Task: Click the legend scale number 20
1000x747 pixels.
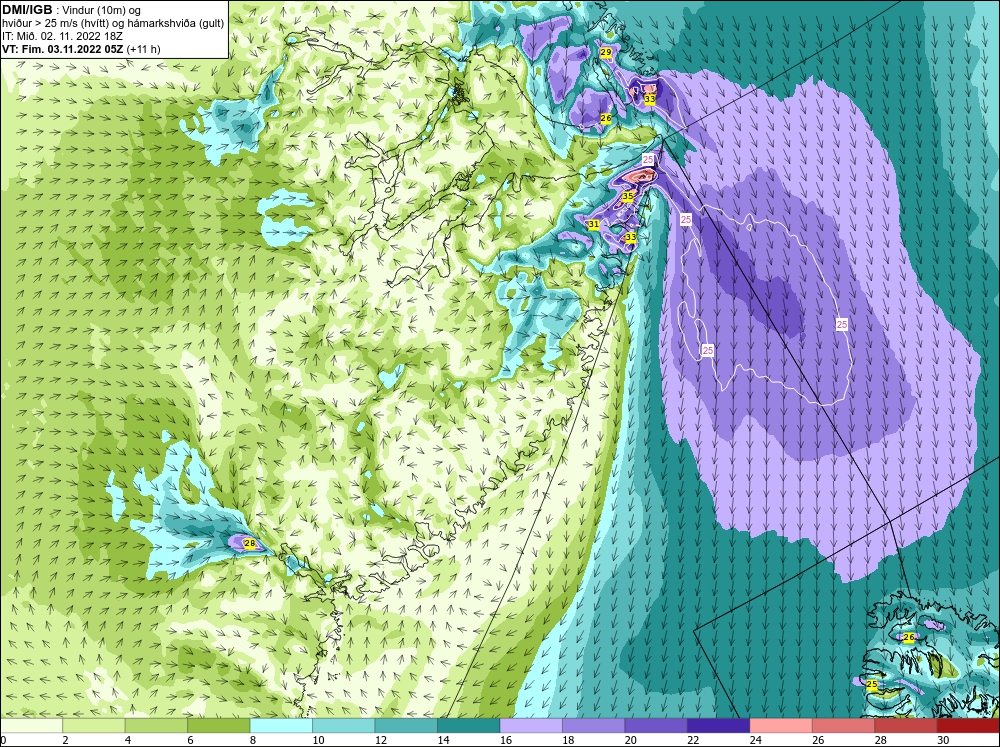Action: (x=630, y=740)
